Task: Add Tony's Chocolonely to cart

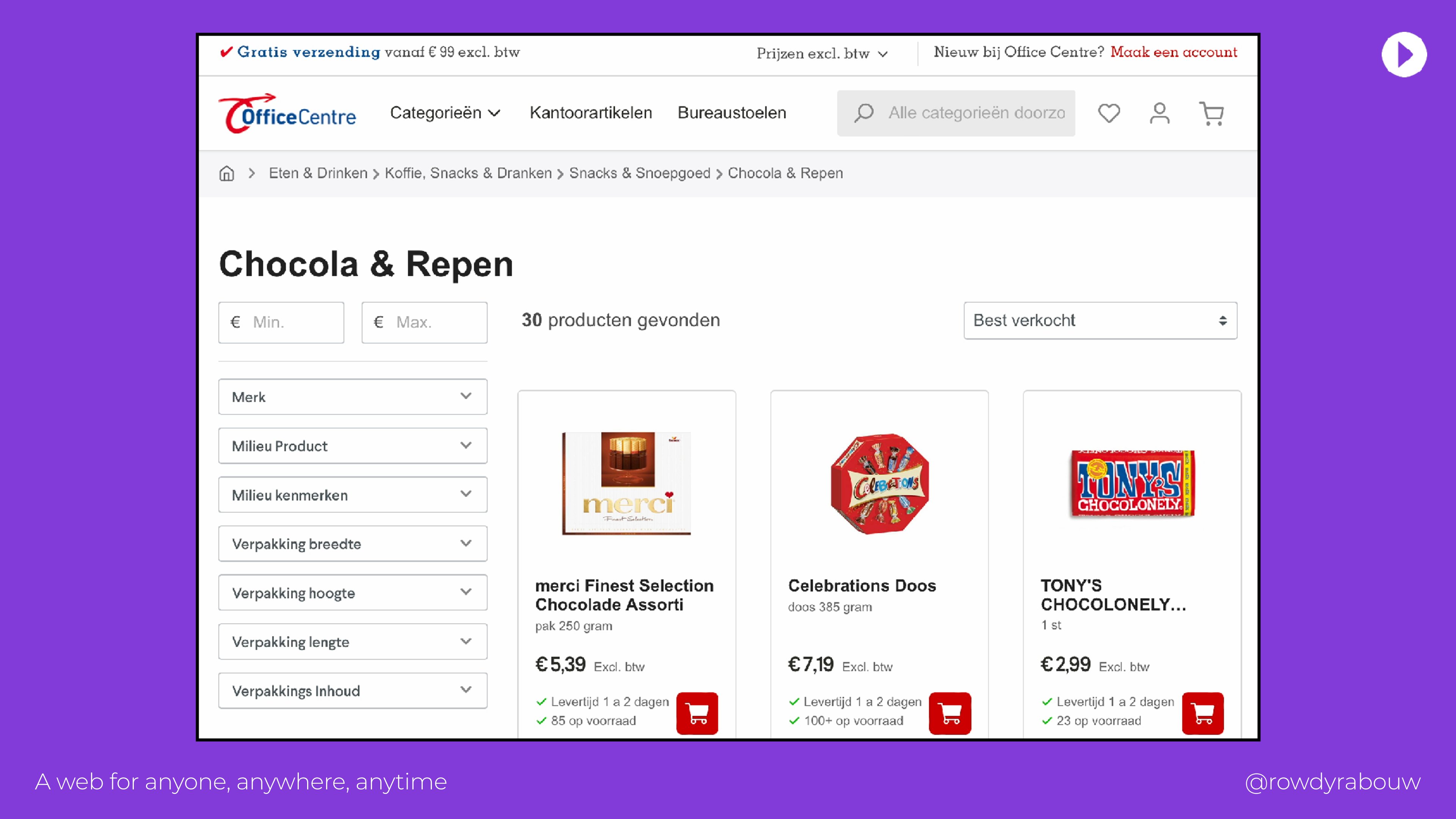Action: tap(1202, 713)
